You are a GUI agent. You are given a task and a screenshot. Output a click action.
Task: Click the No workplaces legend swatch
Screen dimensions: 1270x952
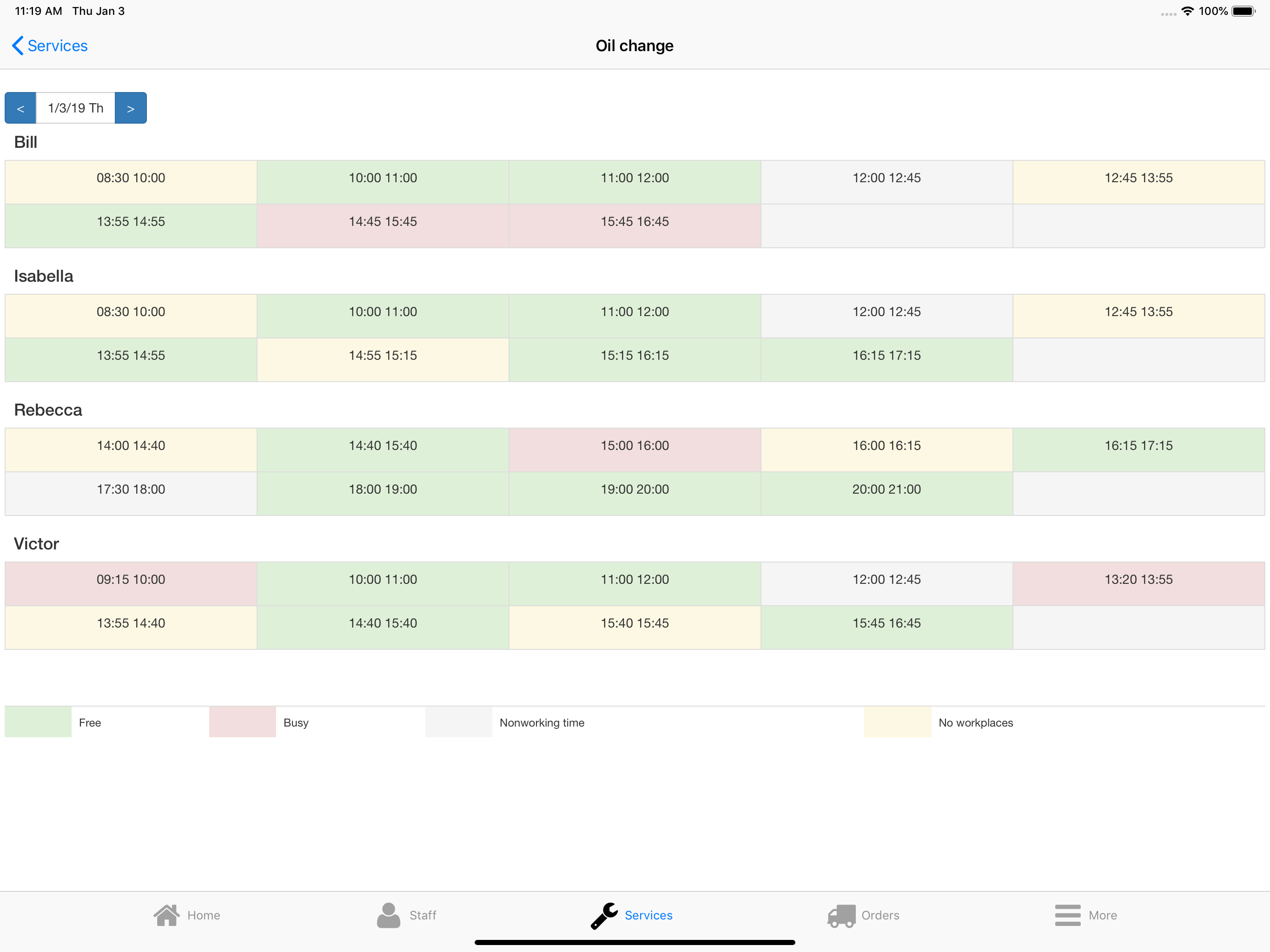pos(897,722)
